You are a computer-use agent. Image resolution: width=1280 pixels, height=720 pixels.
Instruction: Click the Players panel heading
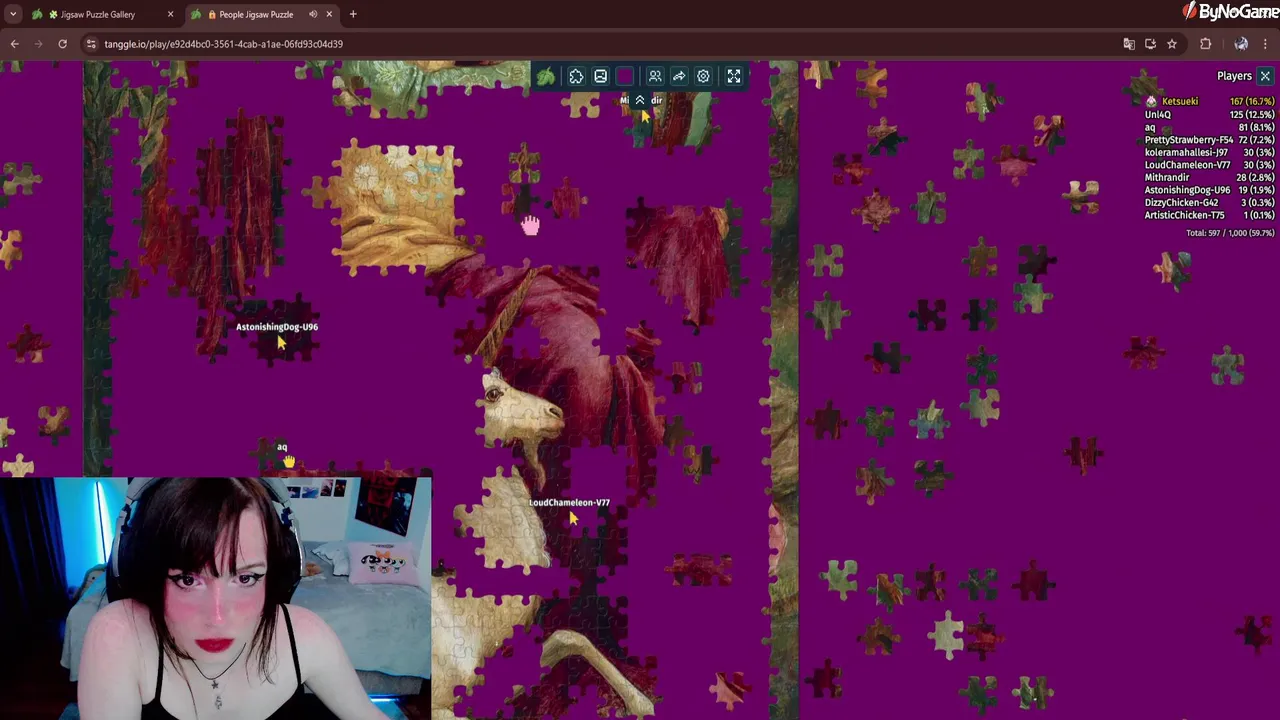coord(1234,76)
